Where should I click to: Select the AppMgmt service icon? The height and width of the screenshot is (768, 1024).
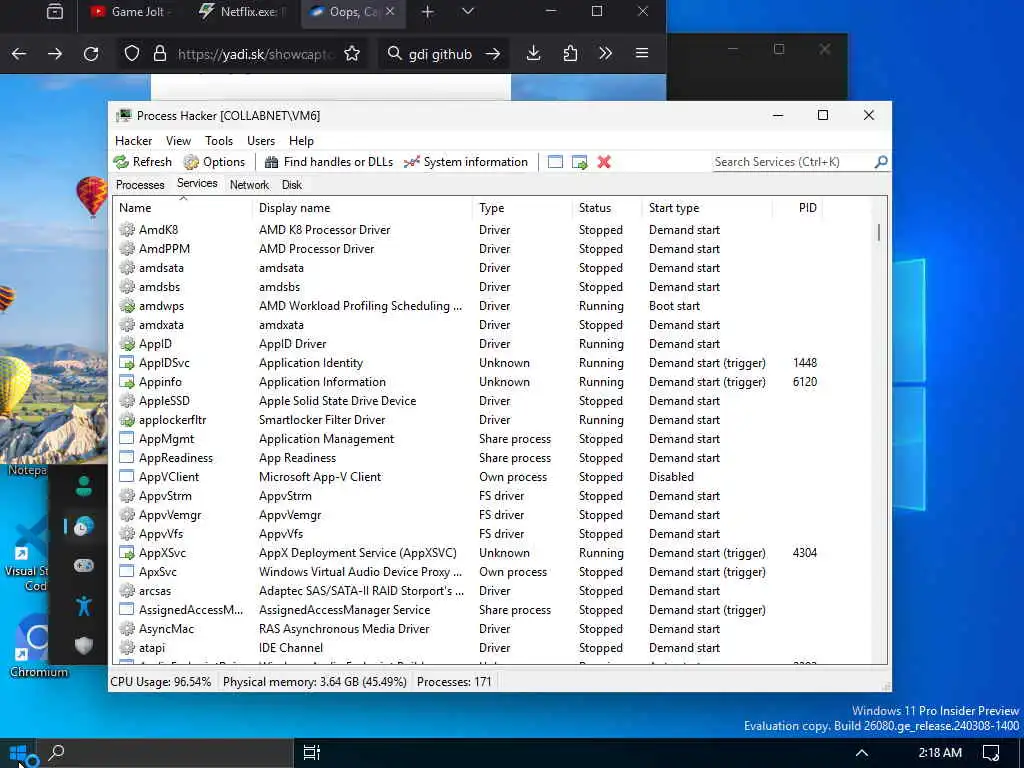127,438
